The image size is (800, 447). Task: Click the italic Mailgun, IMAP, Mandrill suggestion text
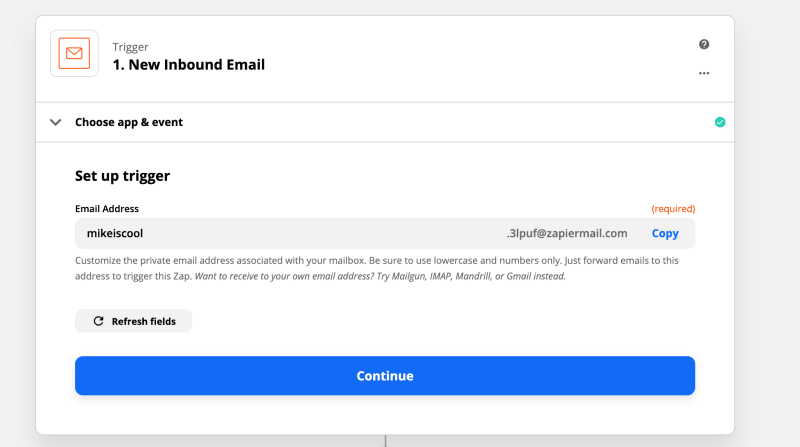click(x=380, y=276)
